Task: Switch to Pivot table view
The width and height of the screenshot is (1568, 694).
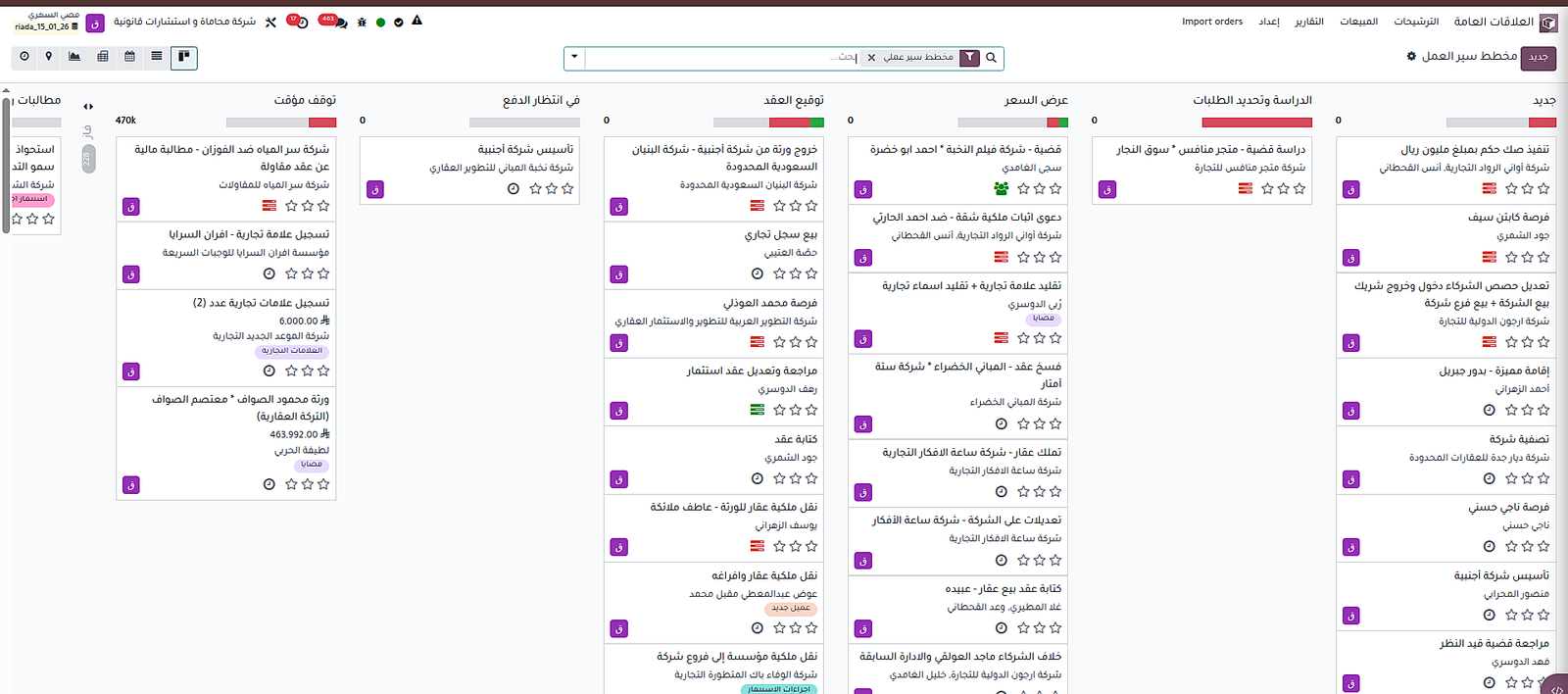Action: tap(103, 57)
